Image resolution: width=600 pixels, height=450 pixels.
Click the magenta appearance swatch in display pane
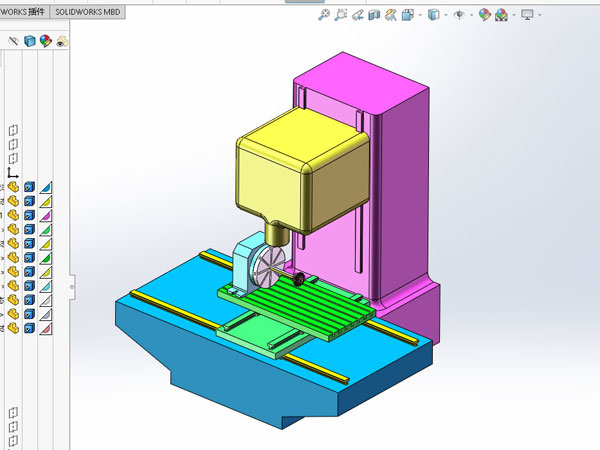(x=45, y=214)
